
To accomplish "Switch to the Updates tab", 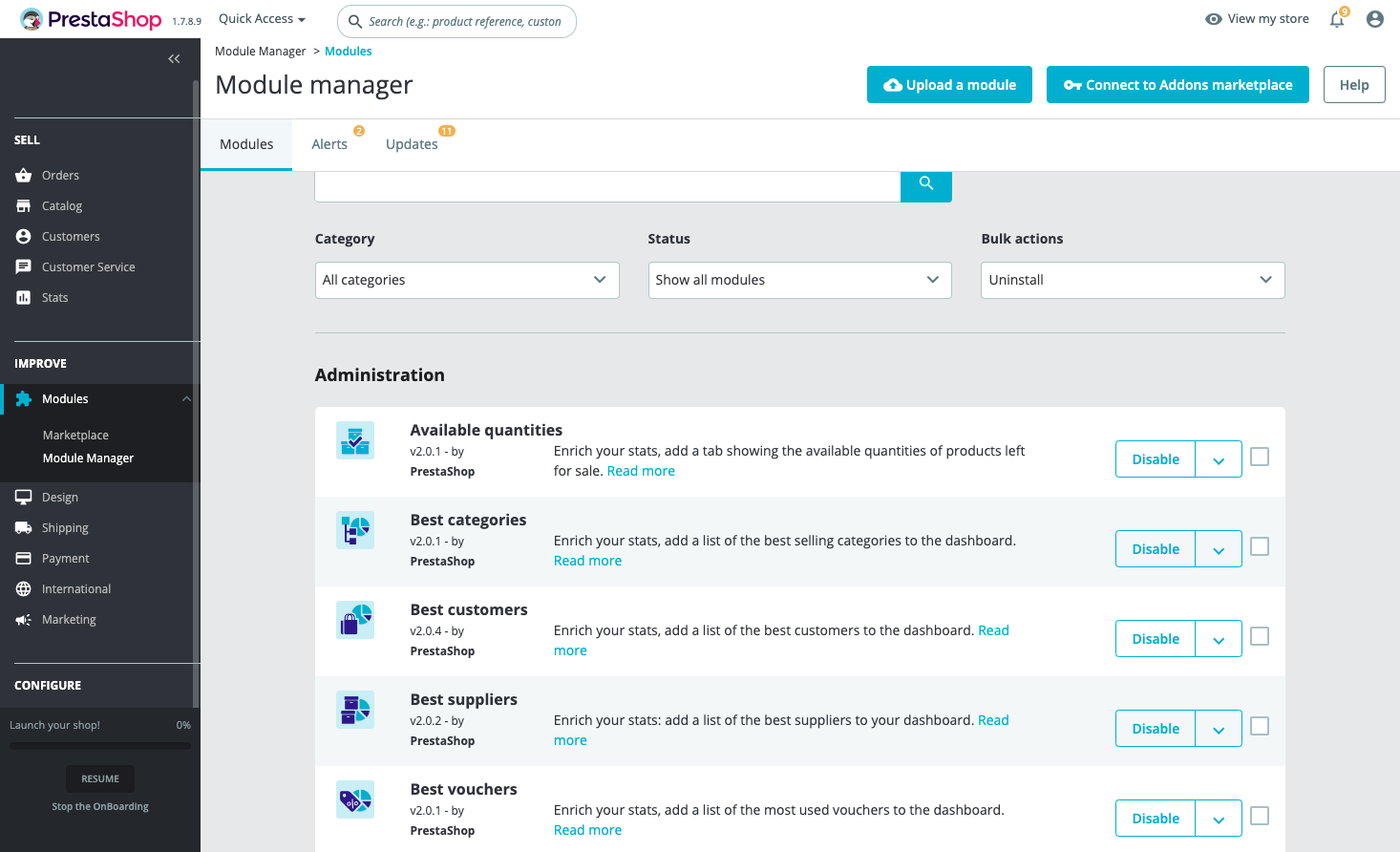I will tap(413, 144).
